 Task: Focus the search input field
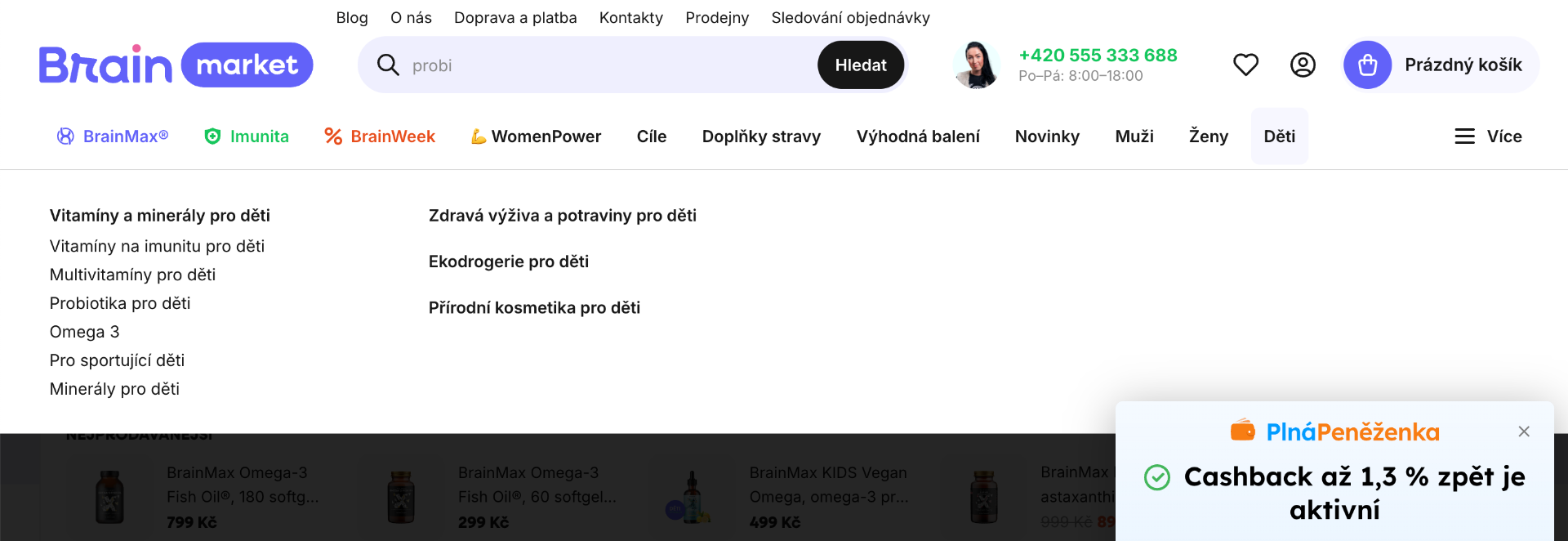pos(604,65)
